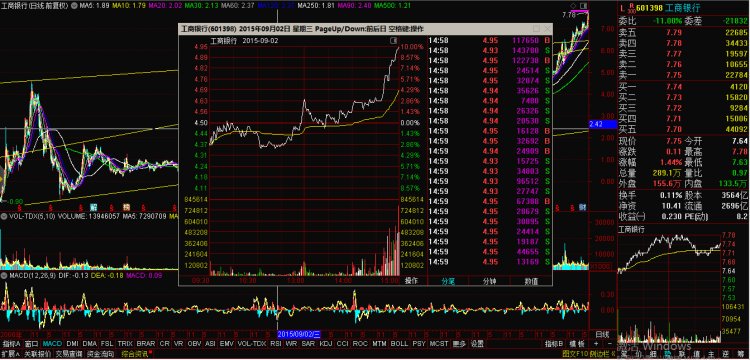
Task: Click the minus zoom button near 模板
Action: [x=609, y=344]
